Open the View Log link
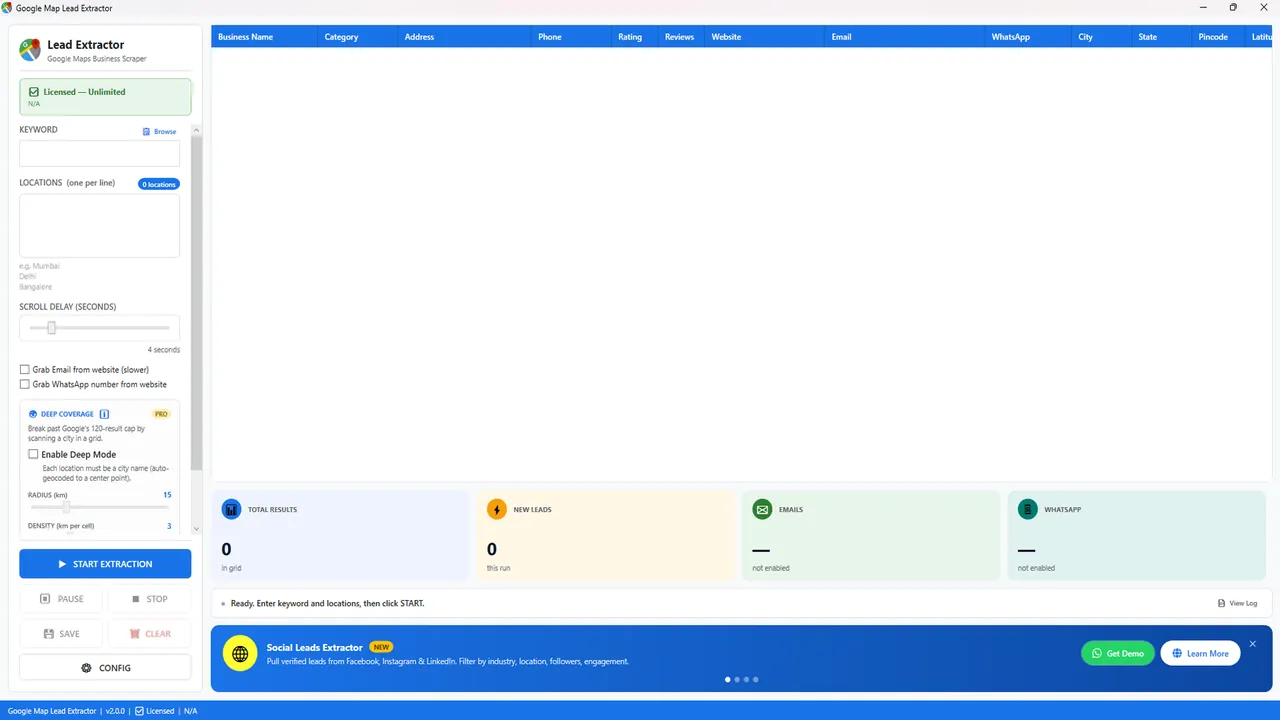This screenshot has width=1280, height=720. (x=1238, y=603)
